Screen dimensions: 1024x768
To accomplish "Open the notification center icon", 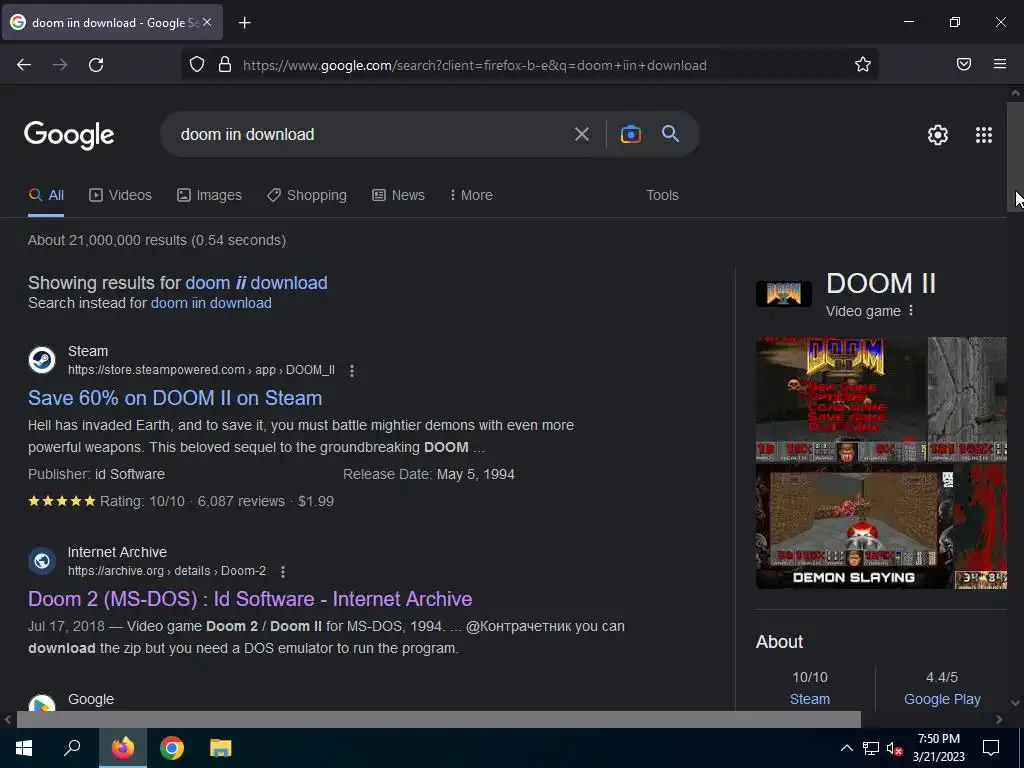I will point(991,748).
